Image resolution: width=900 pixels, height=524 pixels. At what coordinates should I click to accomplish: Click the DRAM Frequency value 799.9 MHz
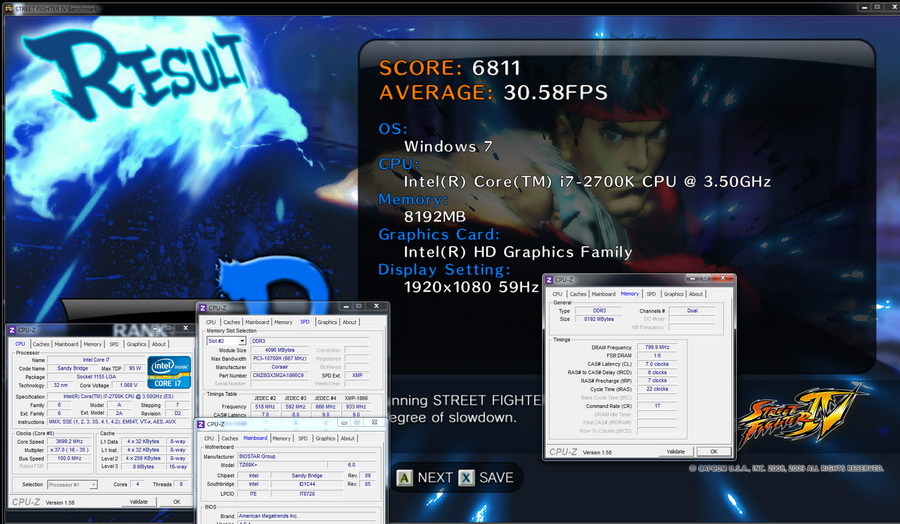(x=657, y=347)
